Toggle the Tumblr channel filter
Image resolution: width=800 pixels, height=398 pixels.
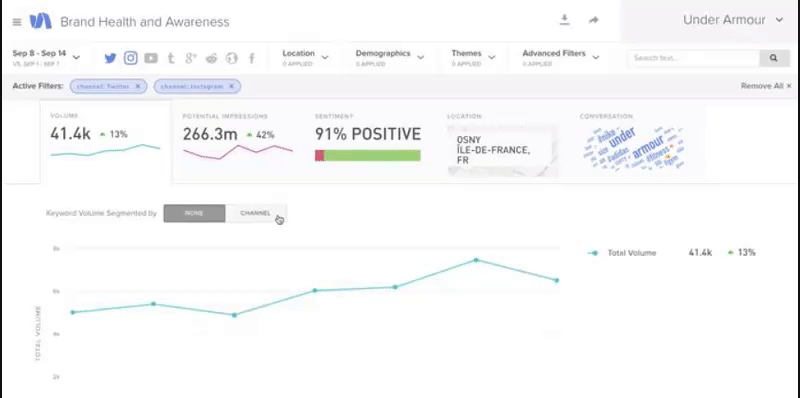click(171, 58)
